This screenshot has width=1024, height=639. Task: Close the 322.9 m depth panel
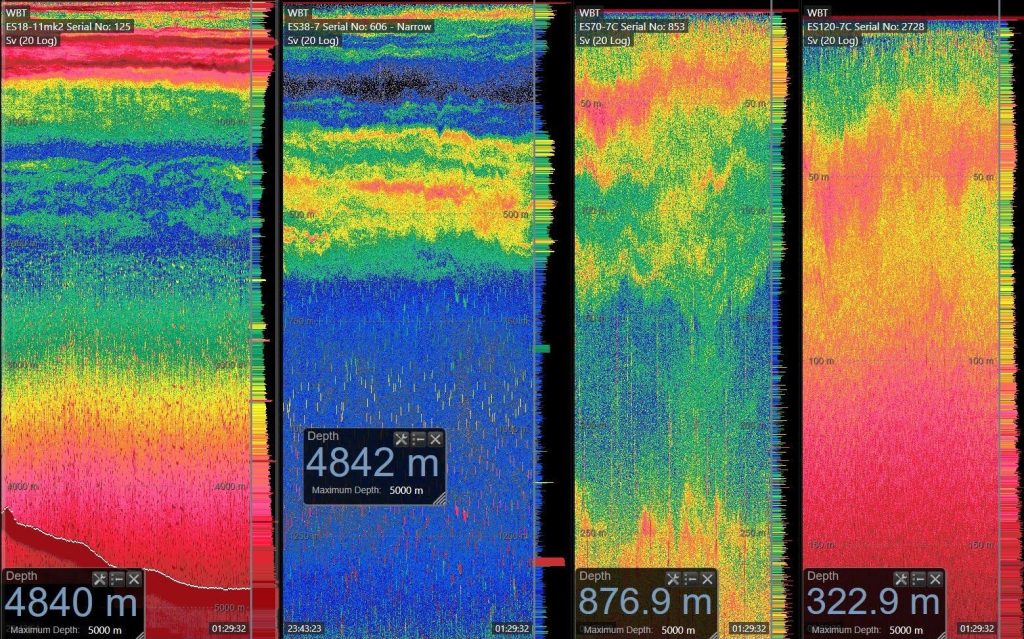click(x=934, y=579)
